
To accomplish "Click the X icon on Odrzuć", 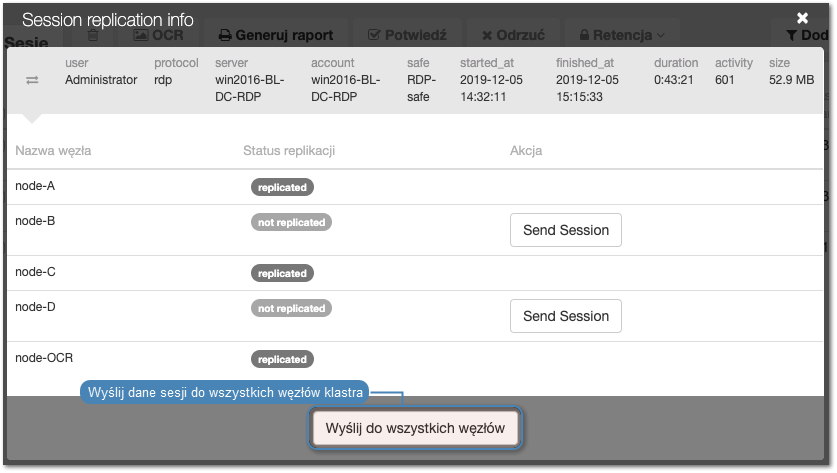I will coord(487,36).
